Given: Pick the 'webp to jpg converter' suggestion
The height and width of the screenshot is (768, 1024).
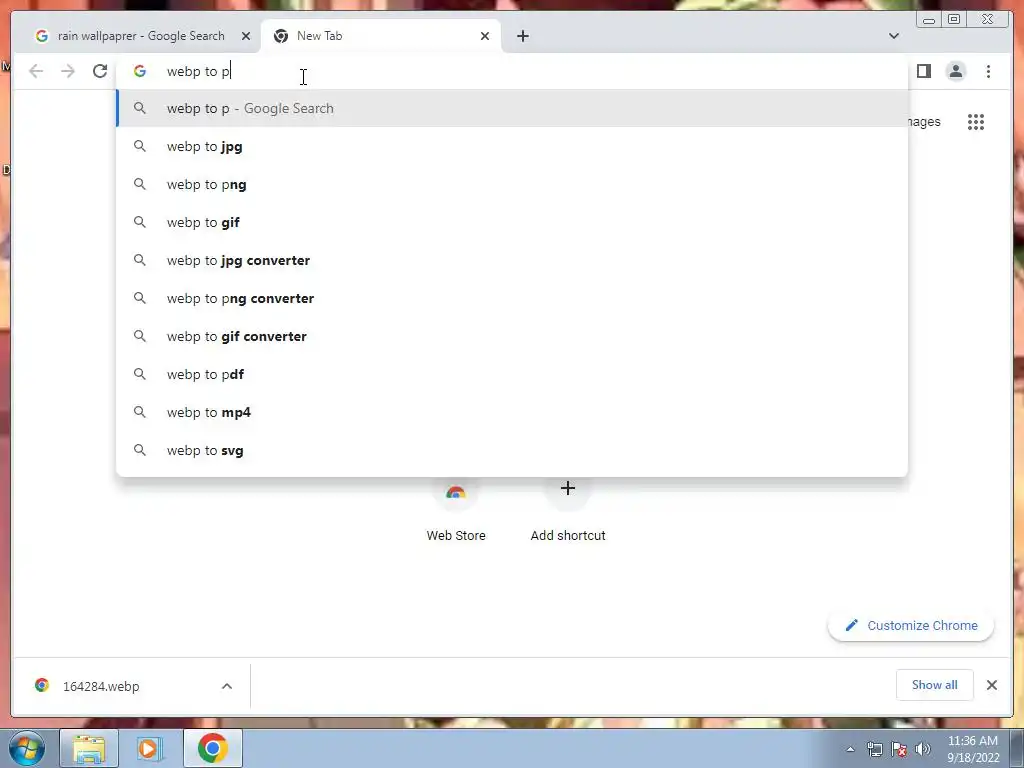Looking at the screenshot, I should [x=512, y=260].
